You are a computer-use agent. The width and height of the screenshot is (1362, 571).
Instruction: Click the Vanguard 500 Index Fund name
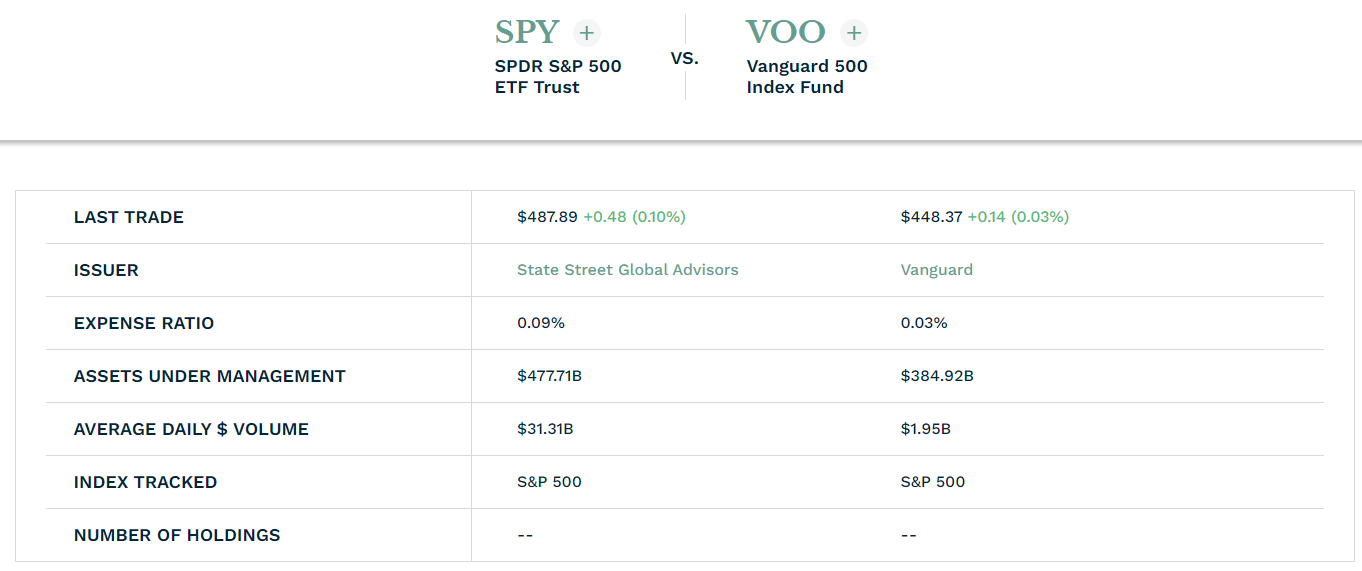(x=807, y=77)
